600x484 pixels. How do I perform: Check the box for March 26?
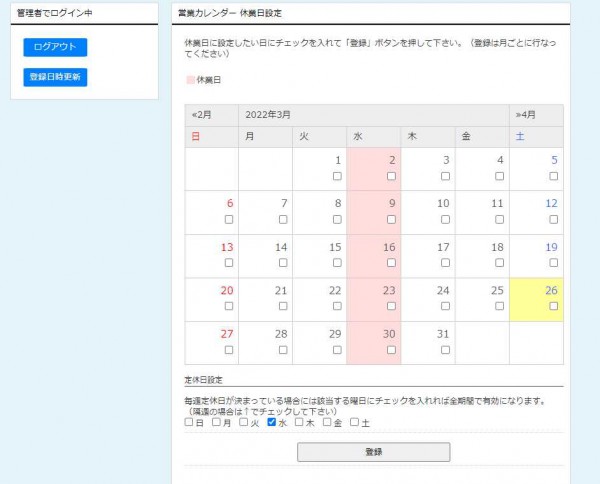point(553,307)
